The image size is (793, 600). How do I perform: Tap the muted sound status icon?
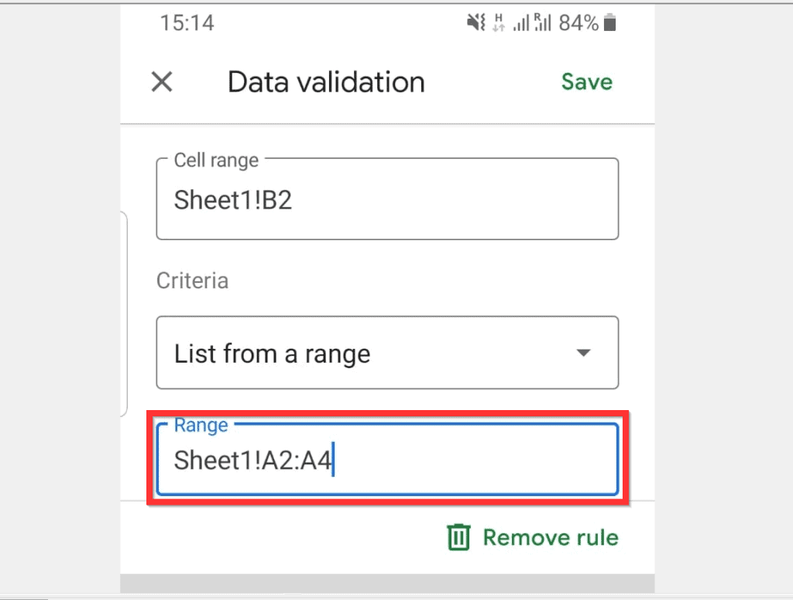coord(476,22)
